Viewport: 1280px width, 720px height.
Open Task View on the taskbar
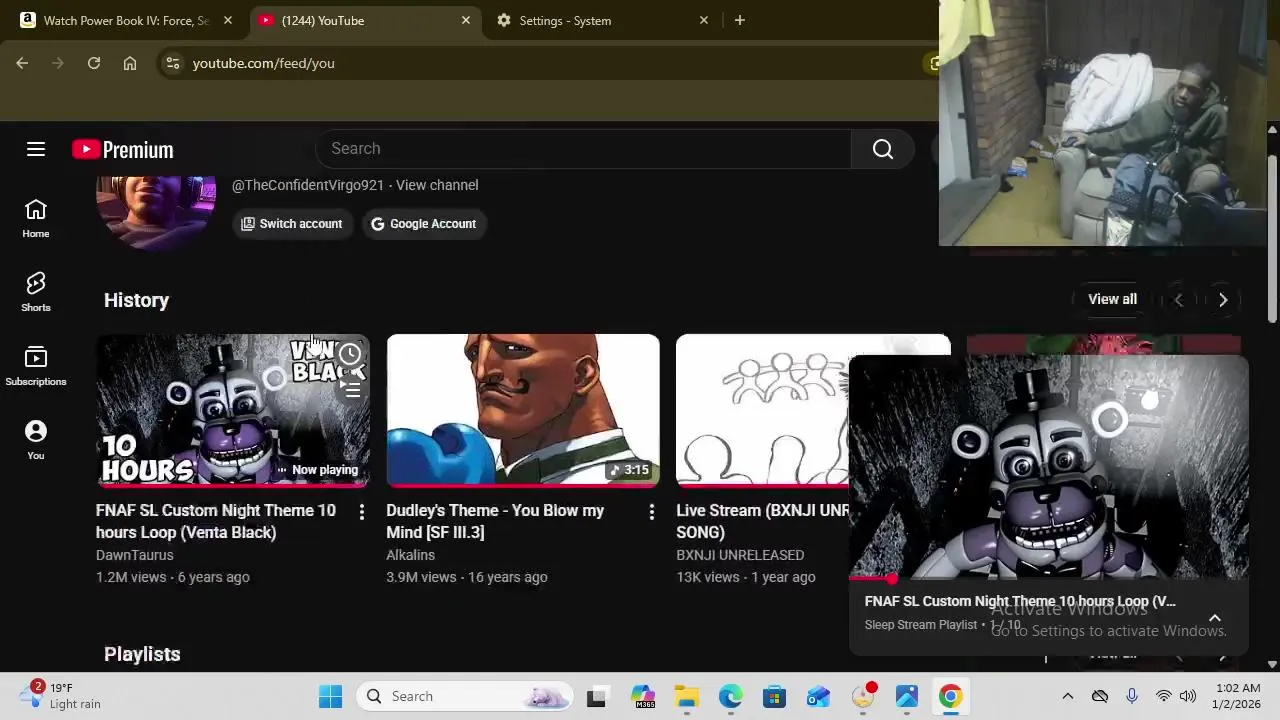(x=596, y=696)
